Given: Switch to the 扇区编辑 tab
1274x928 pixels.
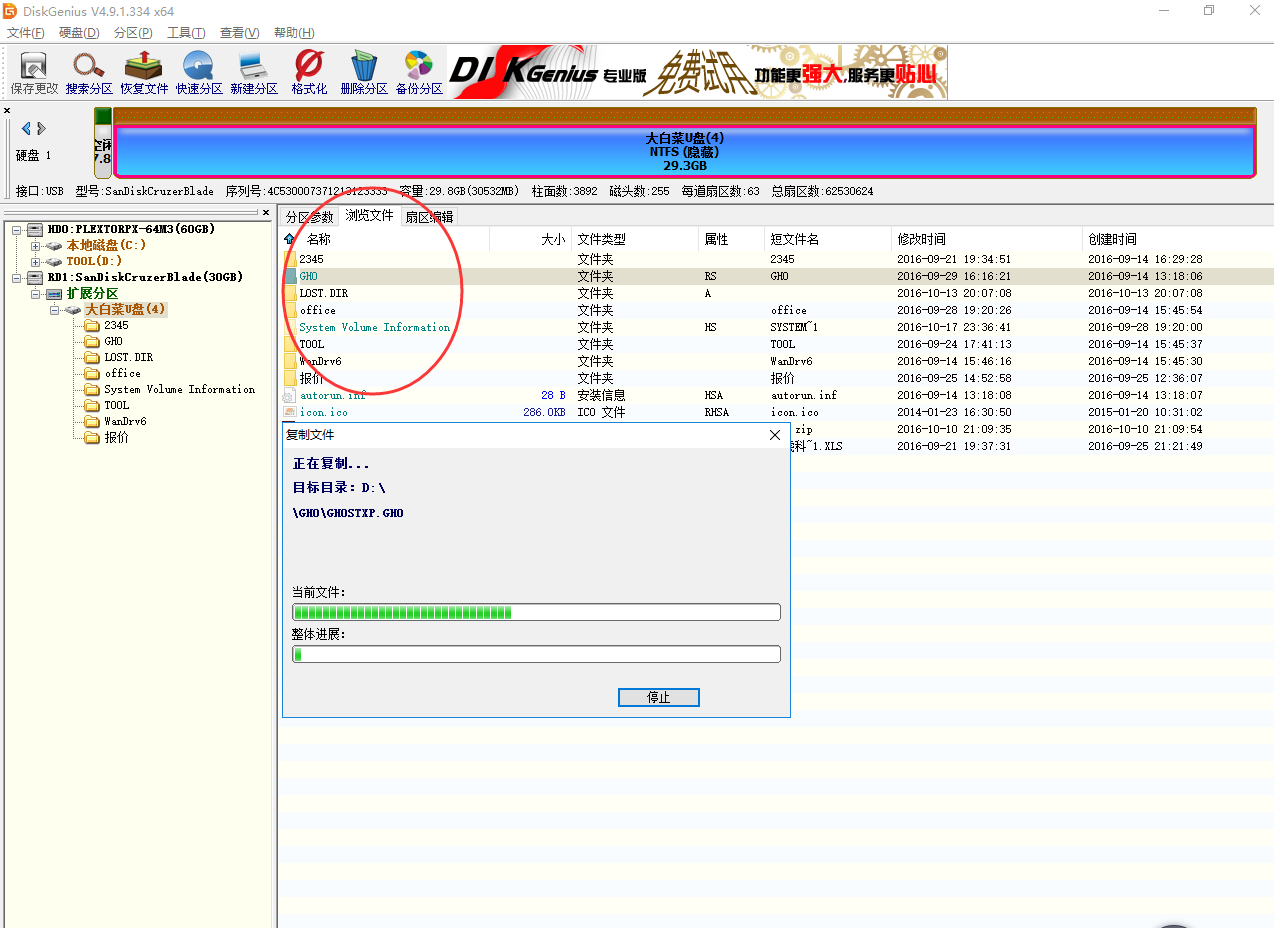Looking at the screenshot, I should pos(429,217).
